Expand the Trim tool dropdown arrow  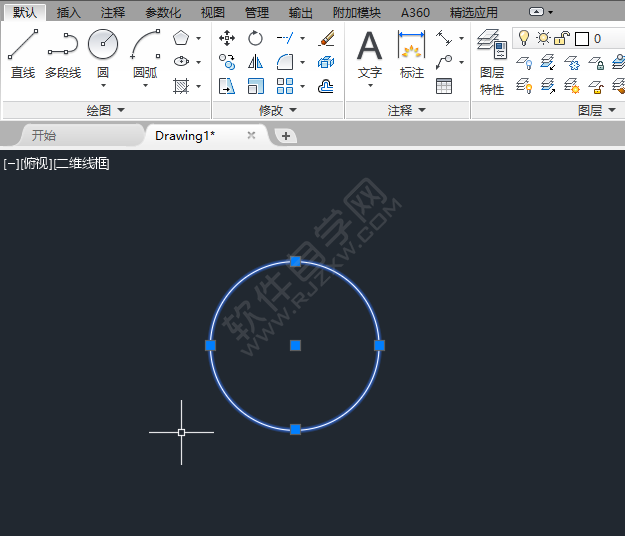pyautogui.click(x=303, y=38)
